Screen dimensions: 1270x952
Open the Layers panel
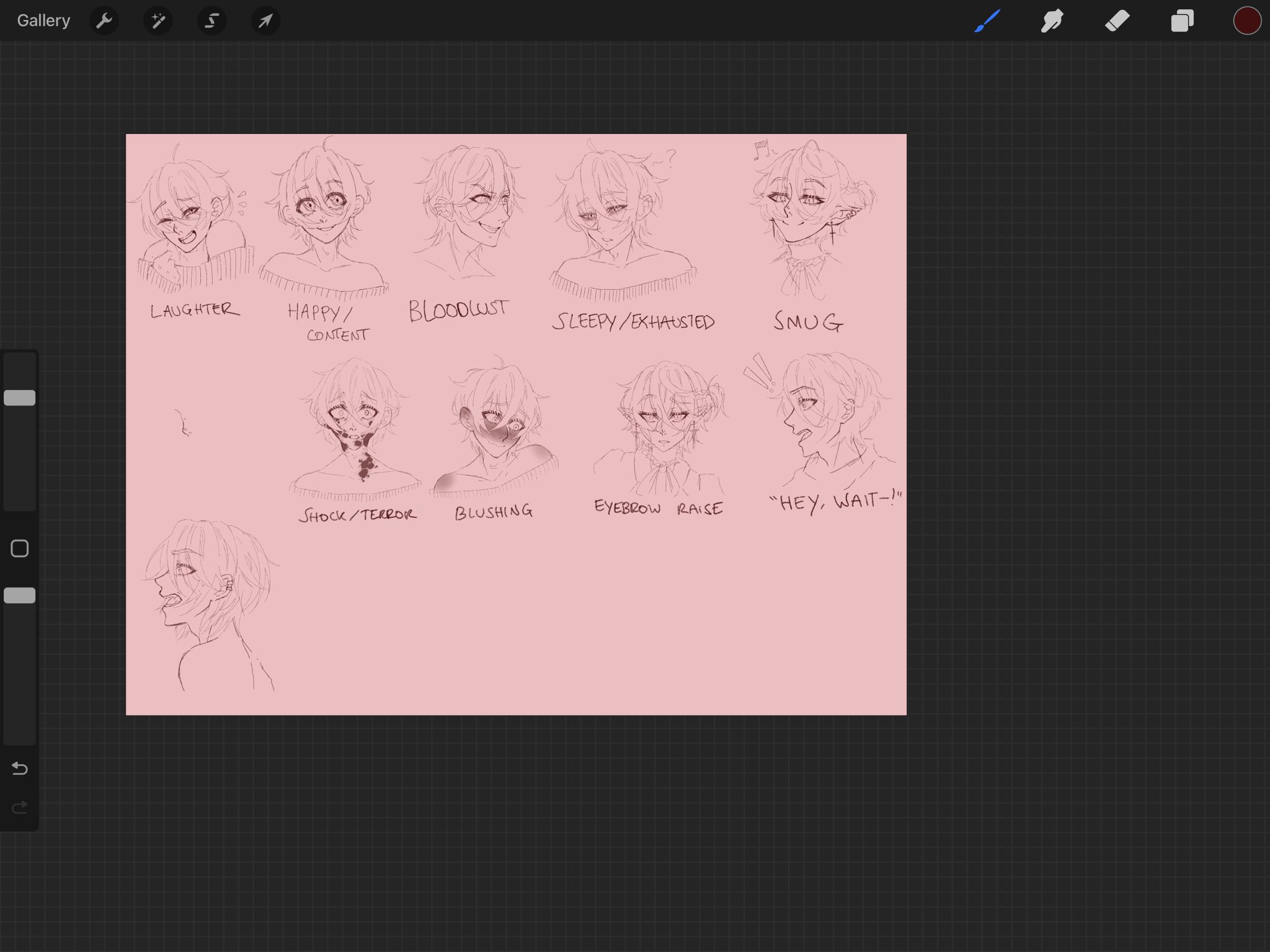[1182, 21]
